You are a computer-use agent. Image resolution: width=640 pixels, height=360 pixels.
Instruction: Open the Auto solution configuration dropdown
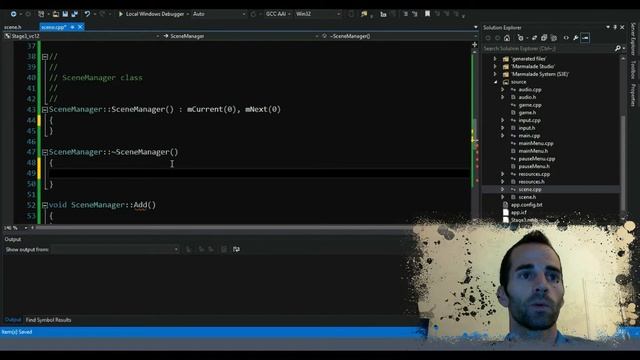[219, 14]
